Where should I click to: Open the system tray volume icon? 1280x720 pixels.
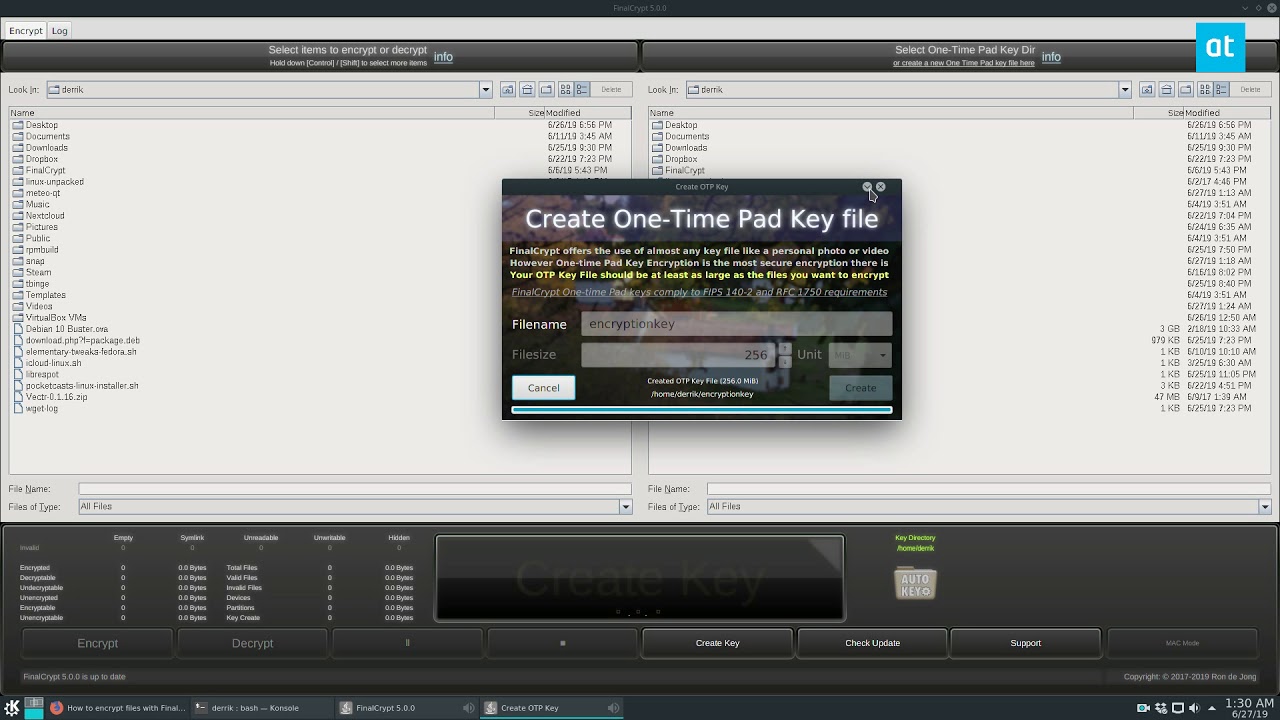tap(1193, 708)
